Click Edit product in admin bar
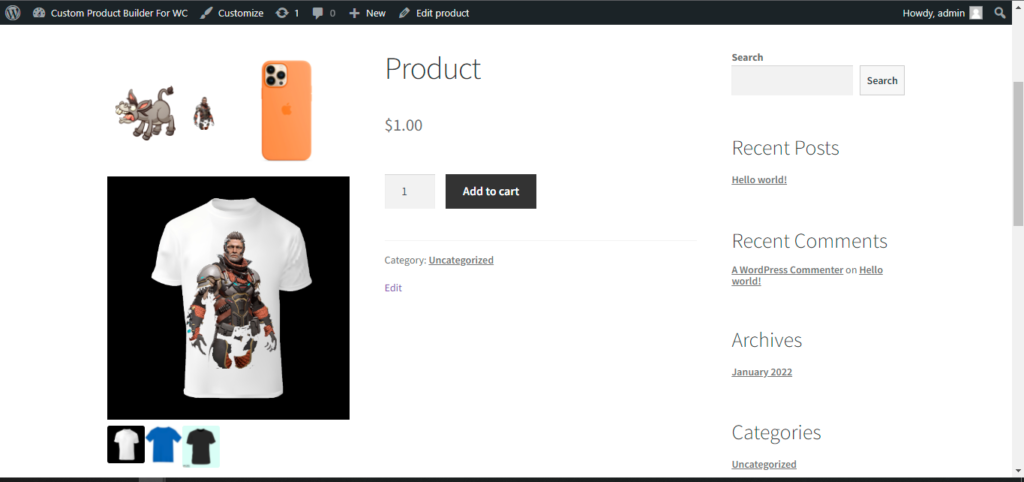Screen dimensions: 1024x482 (x=434, y=13)
